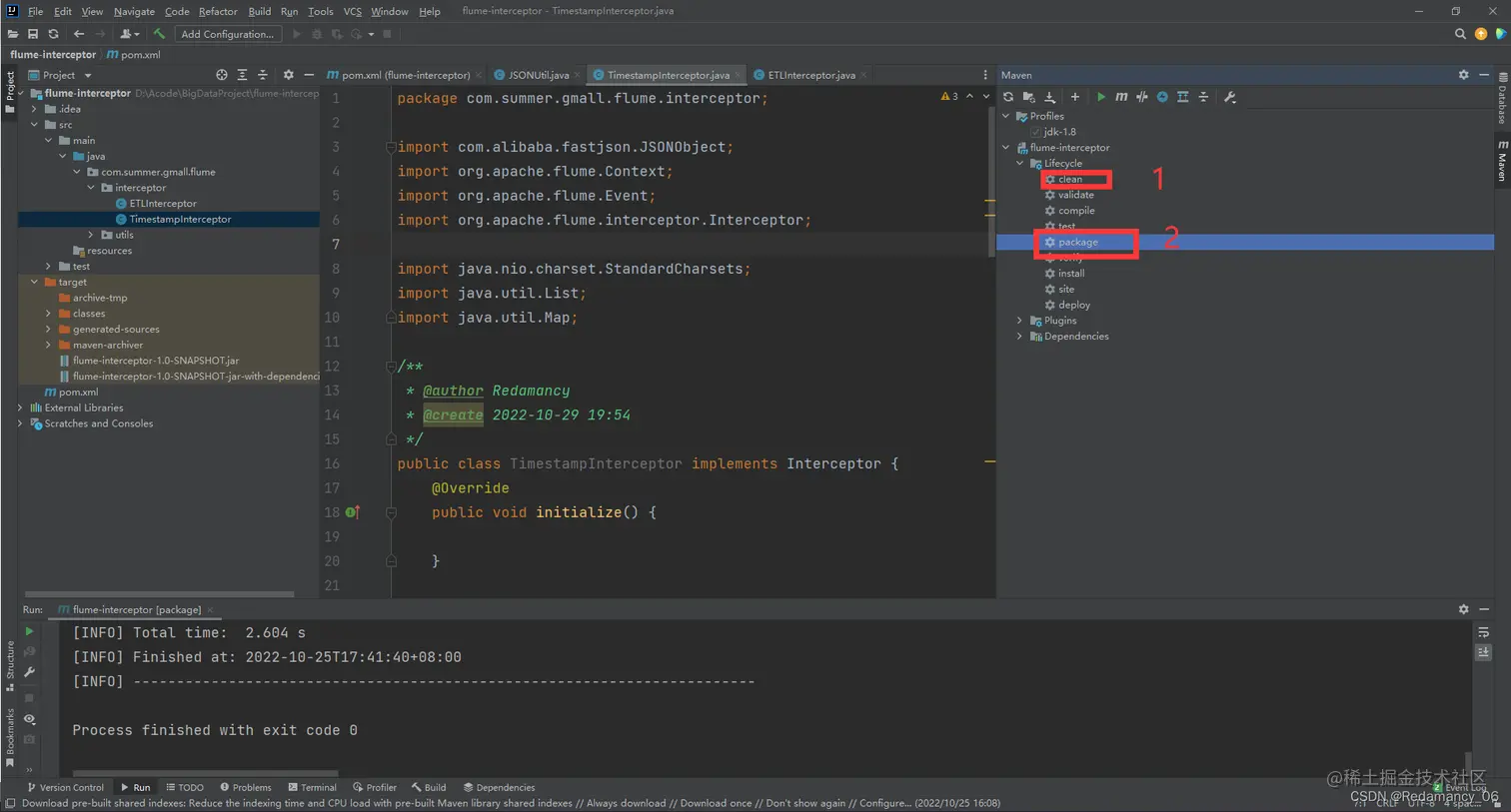This screenshot has height=812, width=1511.
Task: Click Select Opened File target icon in Project panel
Action: 222,75
